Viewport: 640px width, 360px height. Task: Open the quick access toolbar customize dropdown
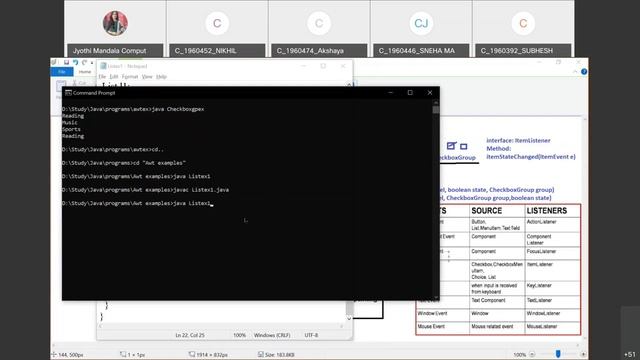click(92, 62)
